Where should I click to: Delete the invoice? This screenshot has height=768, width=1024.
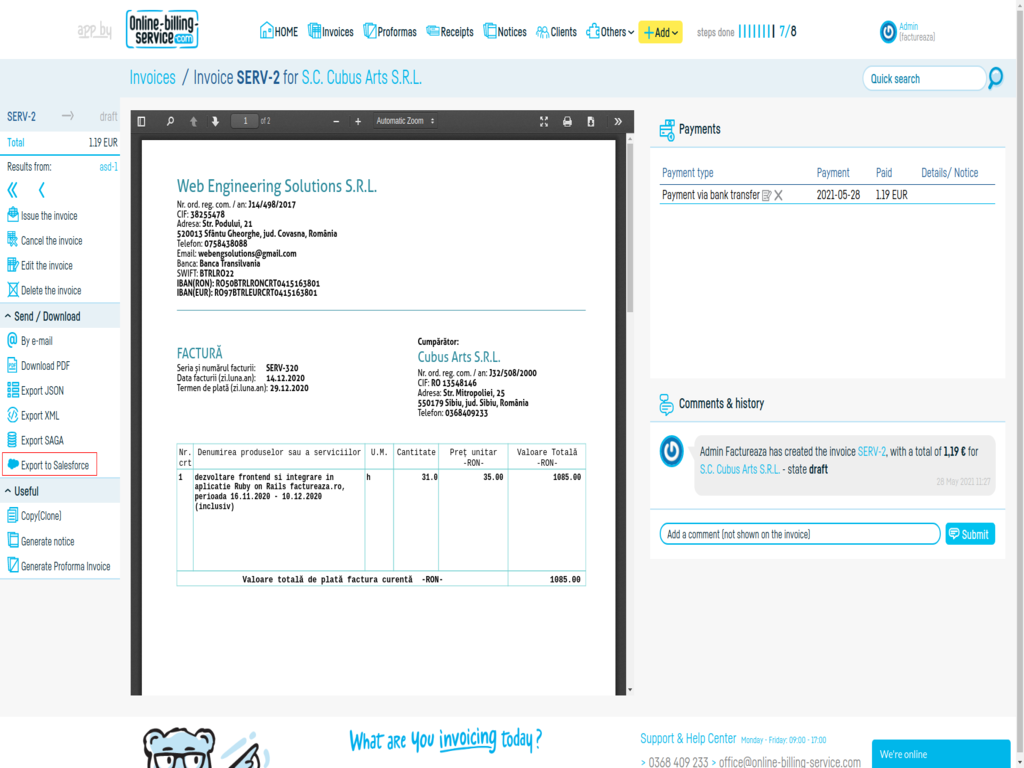point(44,290)
